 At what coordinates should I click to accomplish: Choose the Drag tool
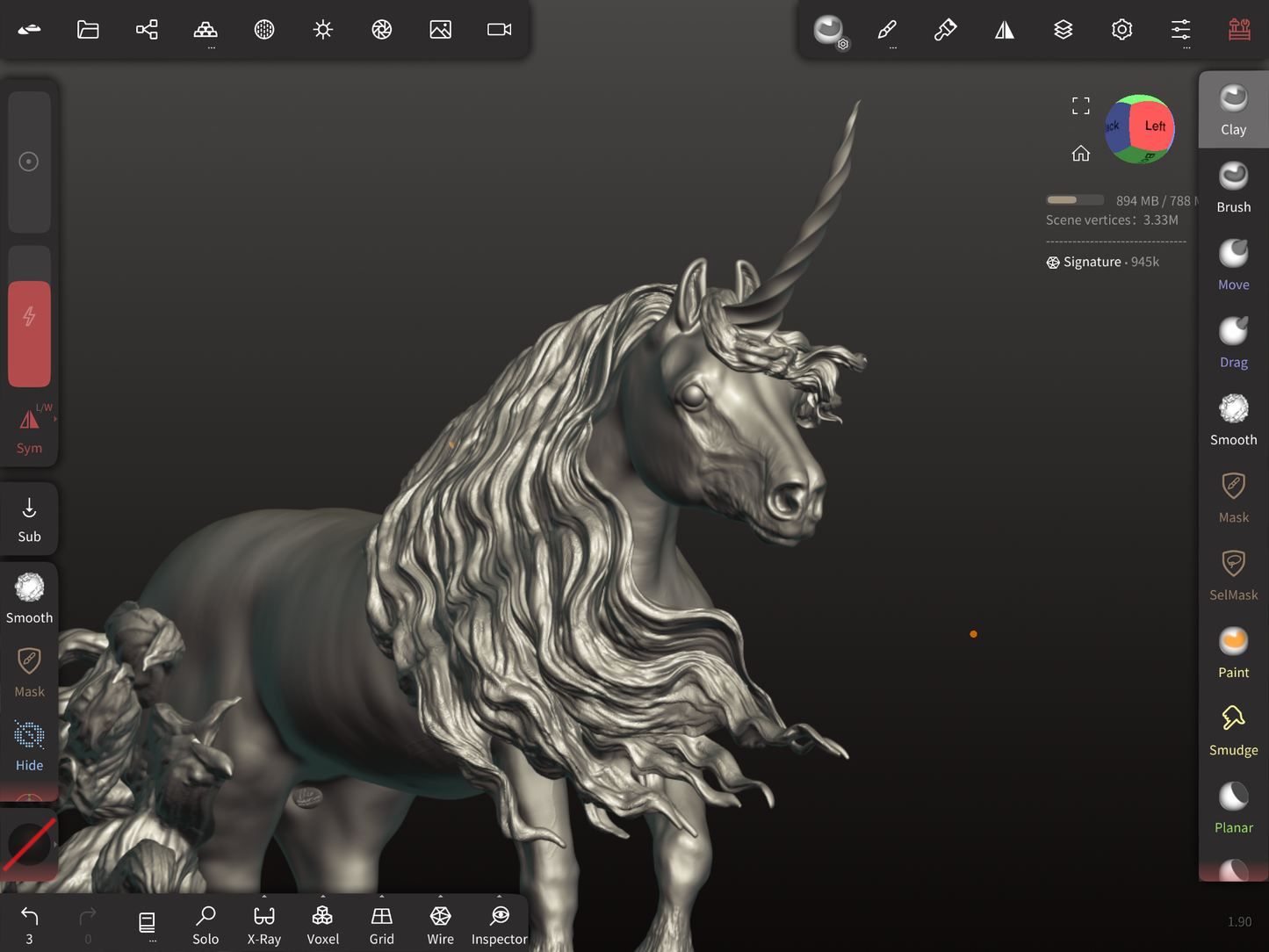click(1233, 343)
